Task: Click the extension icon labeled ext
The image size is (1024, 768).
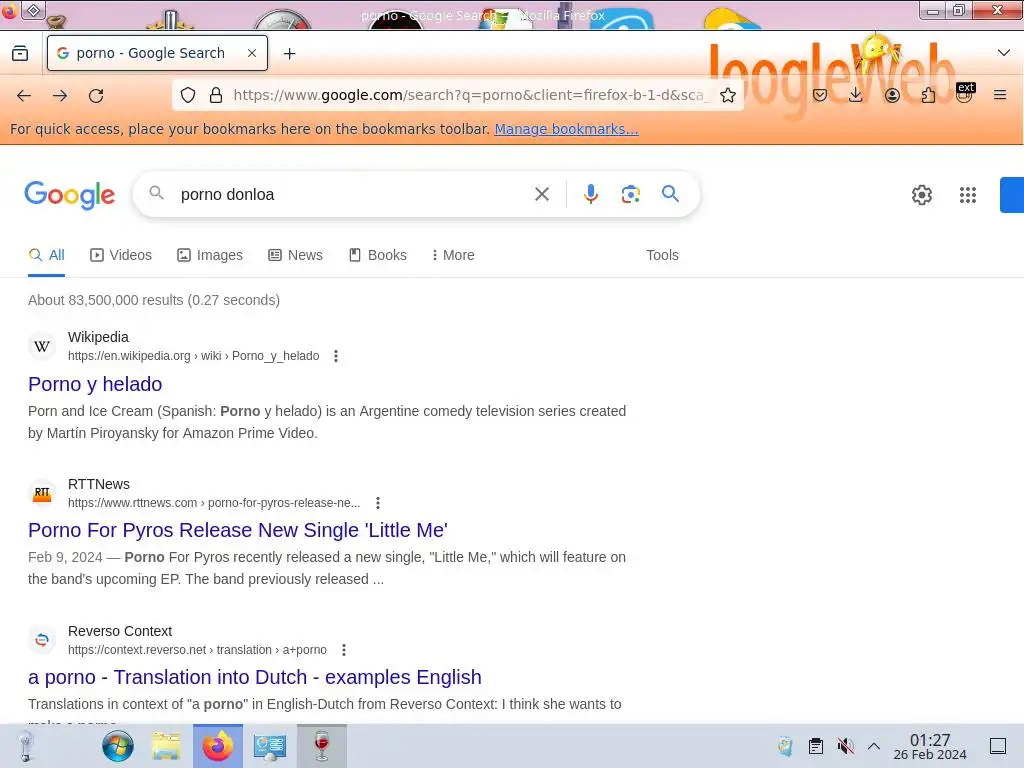Action: point(965,93)
